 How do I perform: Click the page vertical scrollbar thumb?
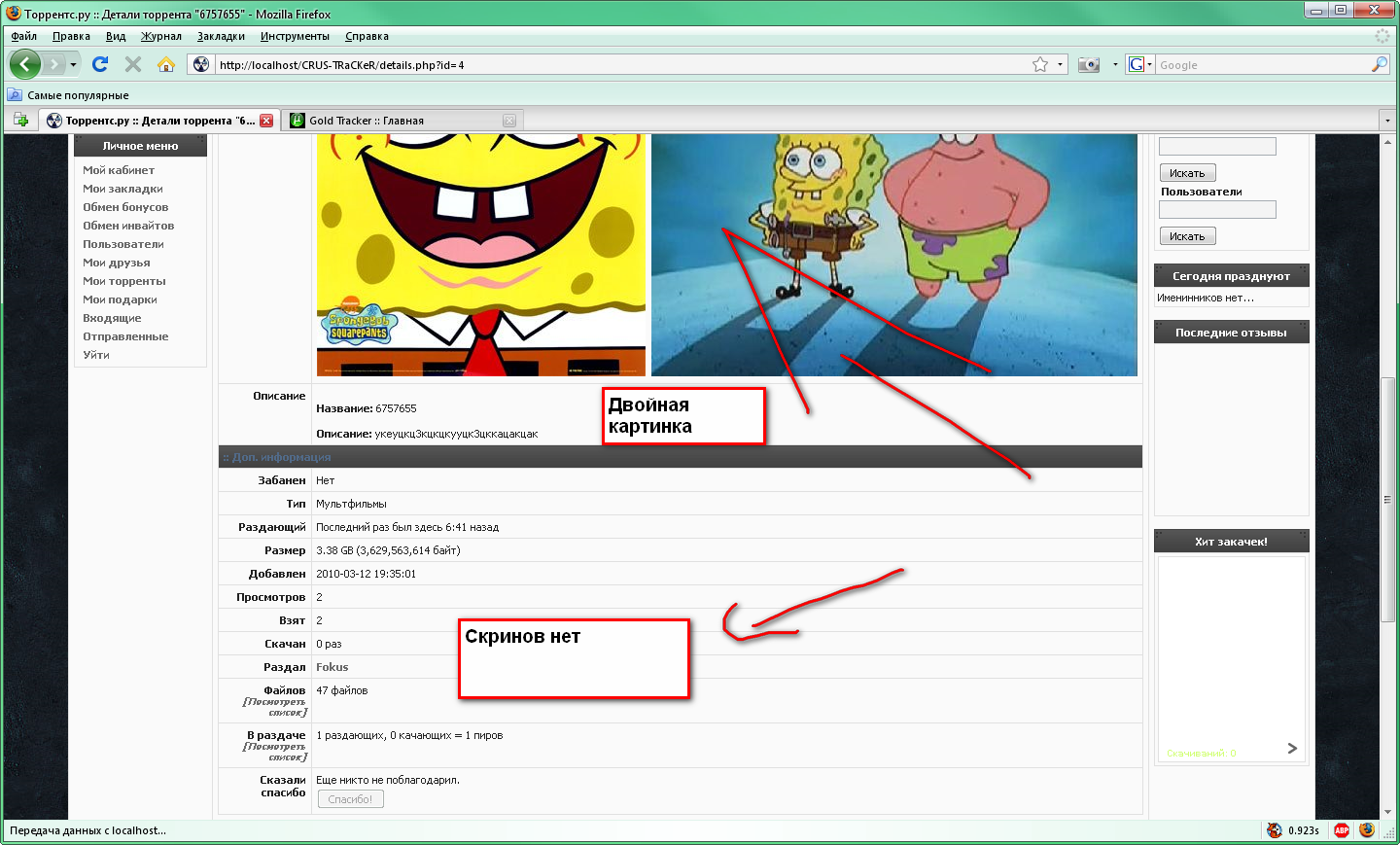click(x=1387, y=500)
